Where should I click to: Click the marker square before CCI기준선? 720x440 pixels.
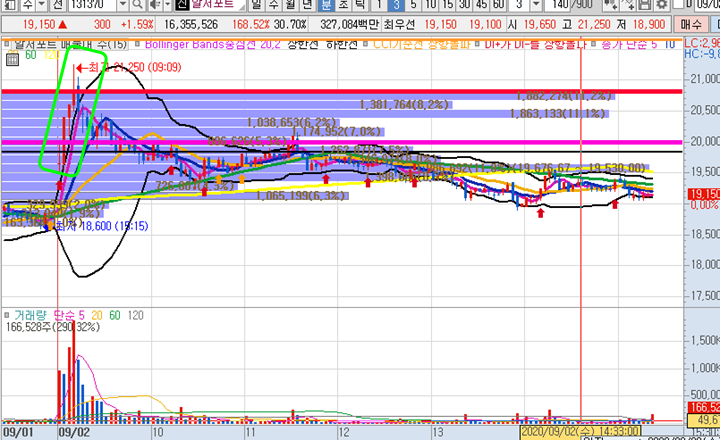pos(366,44)
